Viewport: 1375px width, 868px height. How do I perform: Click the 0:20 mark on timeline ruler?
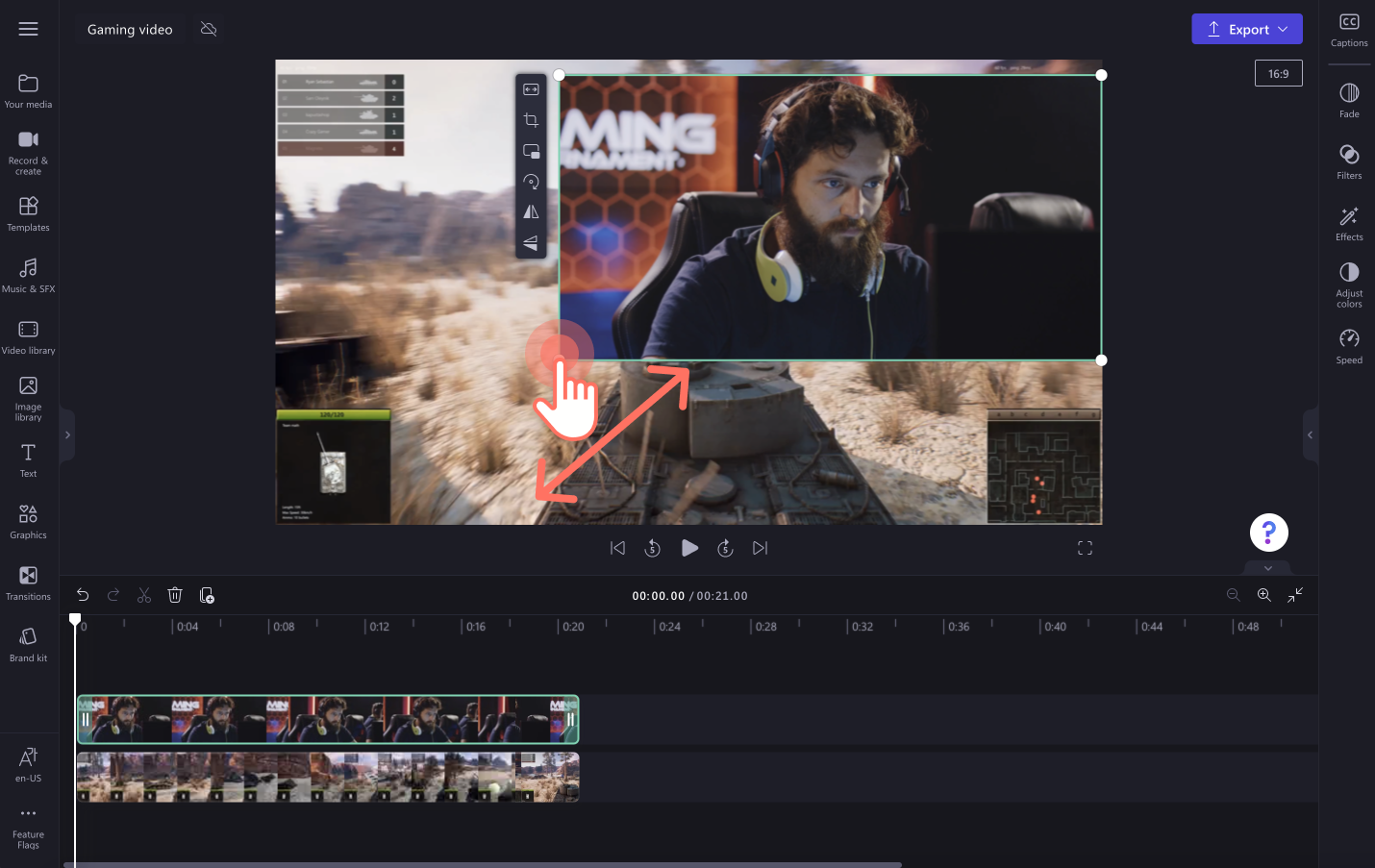click(x=572, y=627)
